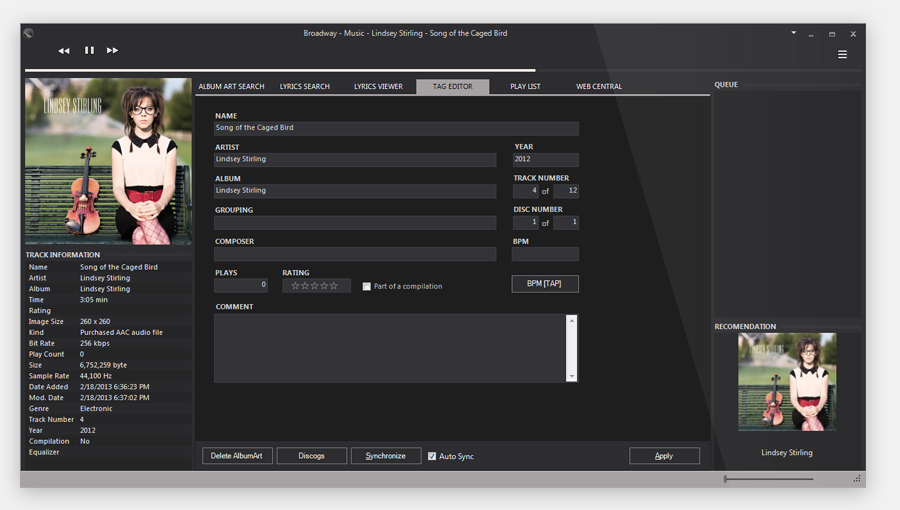Click the window resize grip icon

pos(856,478)
